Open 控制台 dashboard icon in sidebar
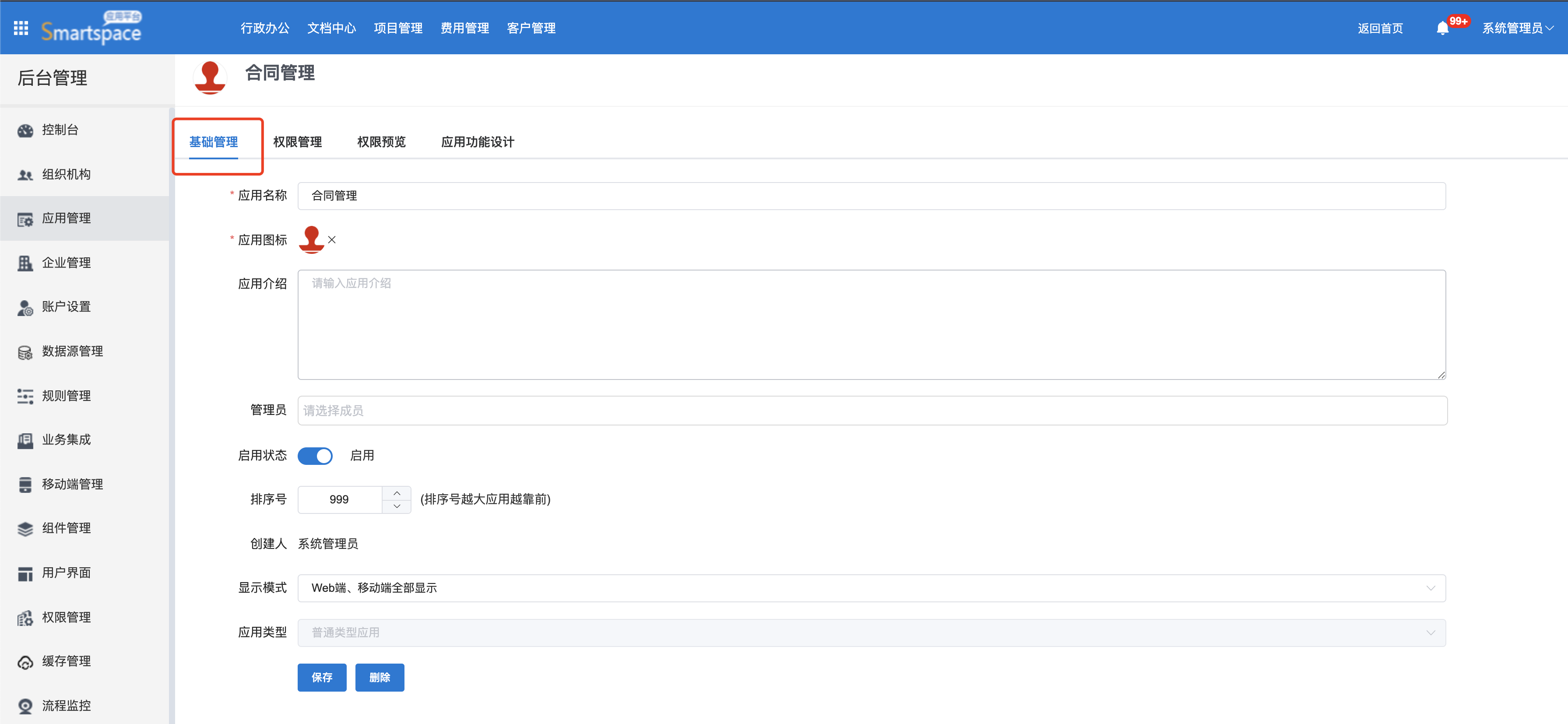Viewport: 1568px width, 724px height. click(x=25, y=130)
